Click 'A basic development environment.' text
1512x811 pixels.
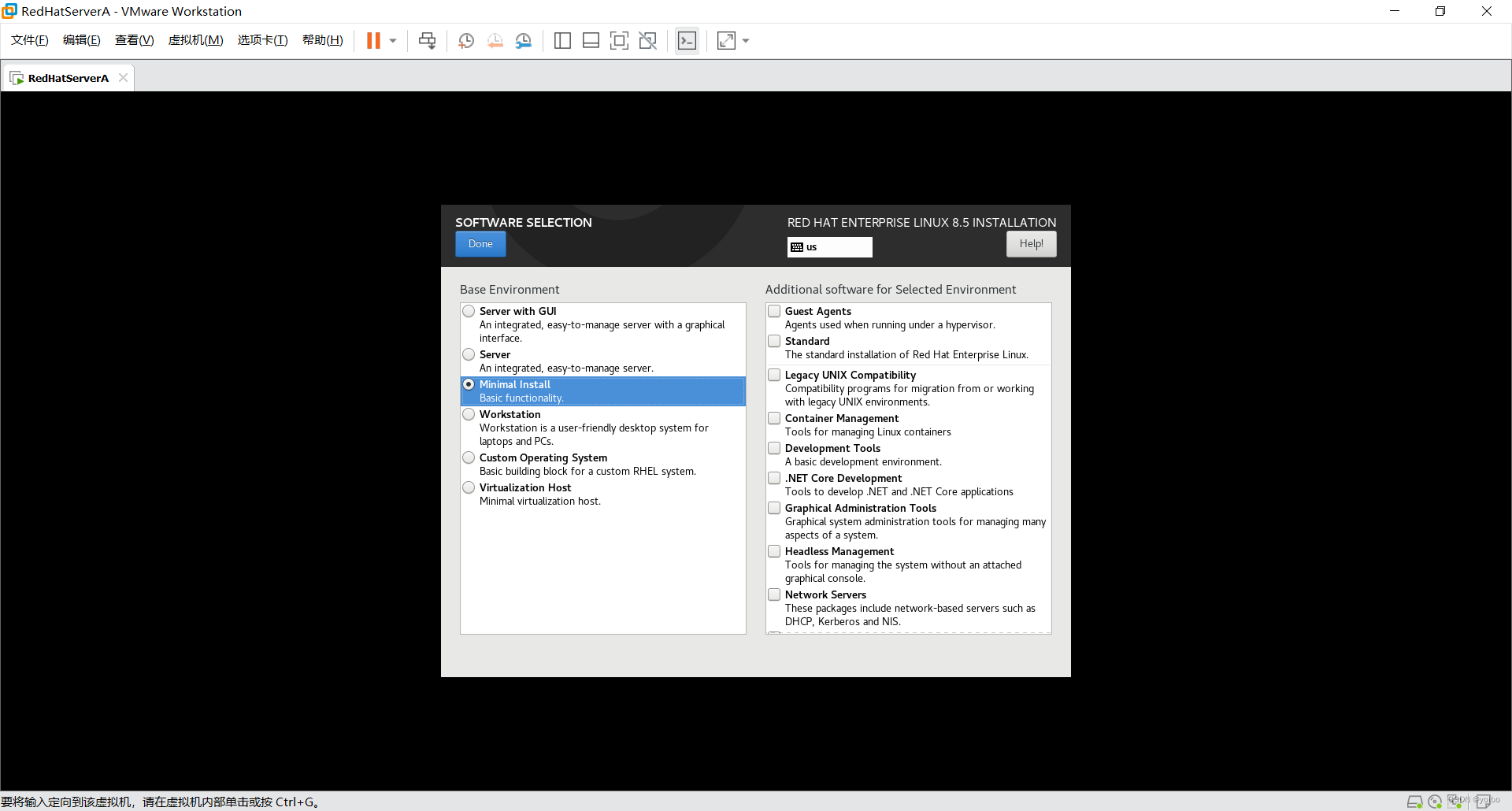pos(863,462)
